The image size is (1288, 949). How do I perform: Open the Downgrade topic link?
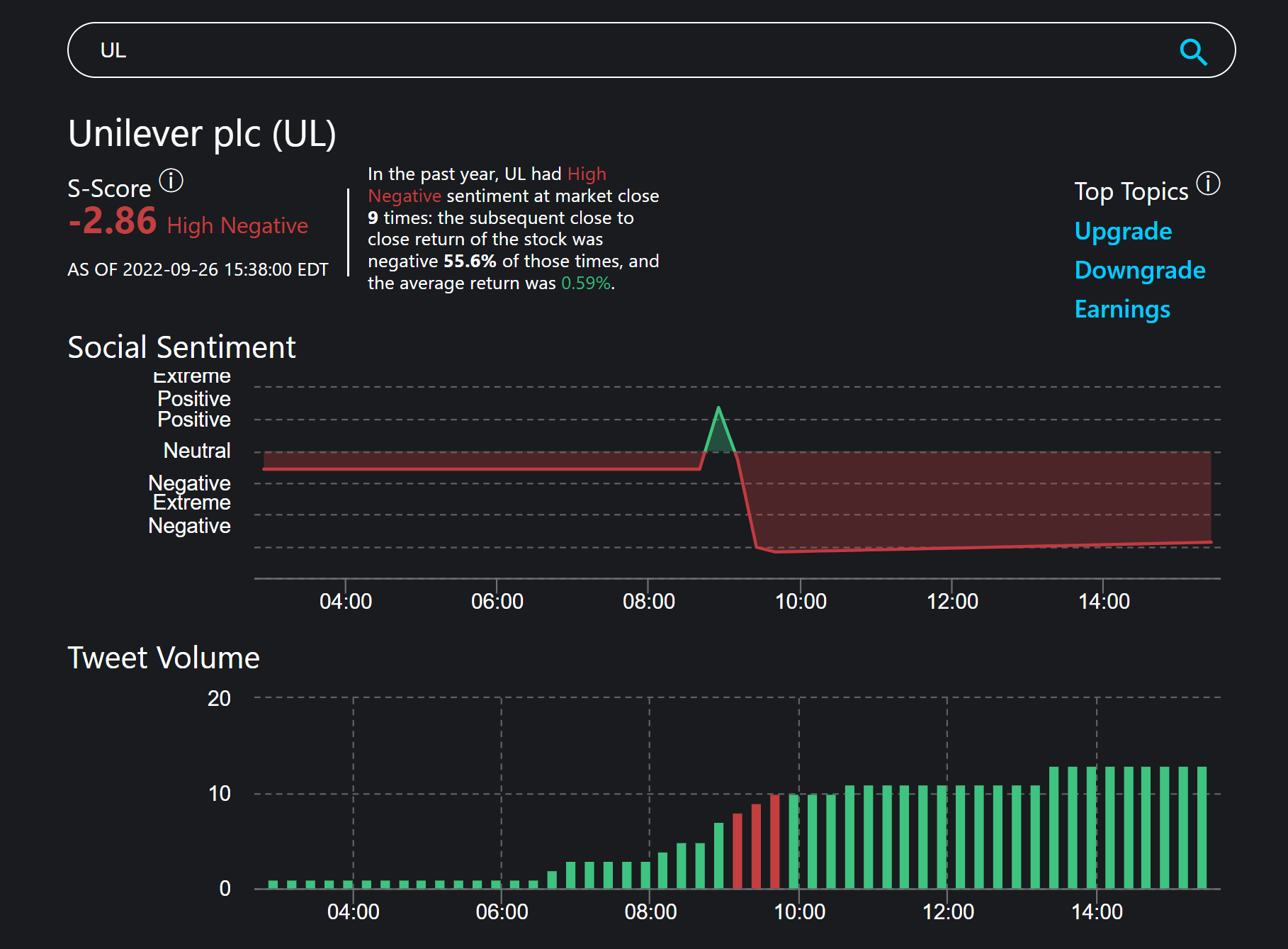click(x=1140, y=270)
